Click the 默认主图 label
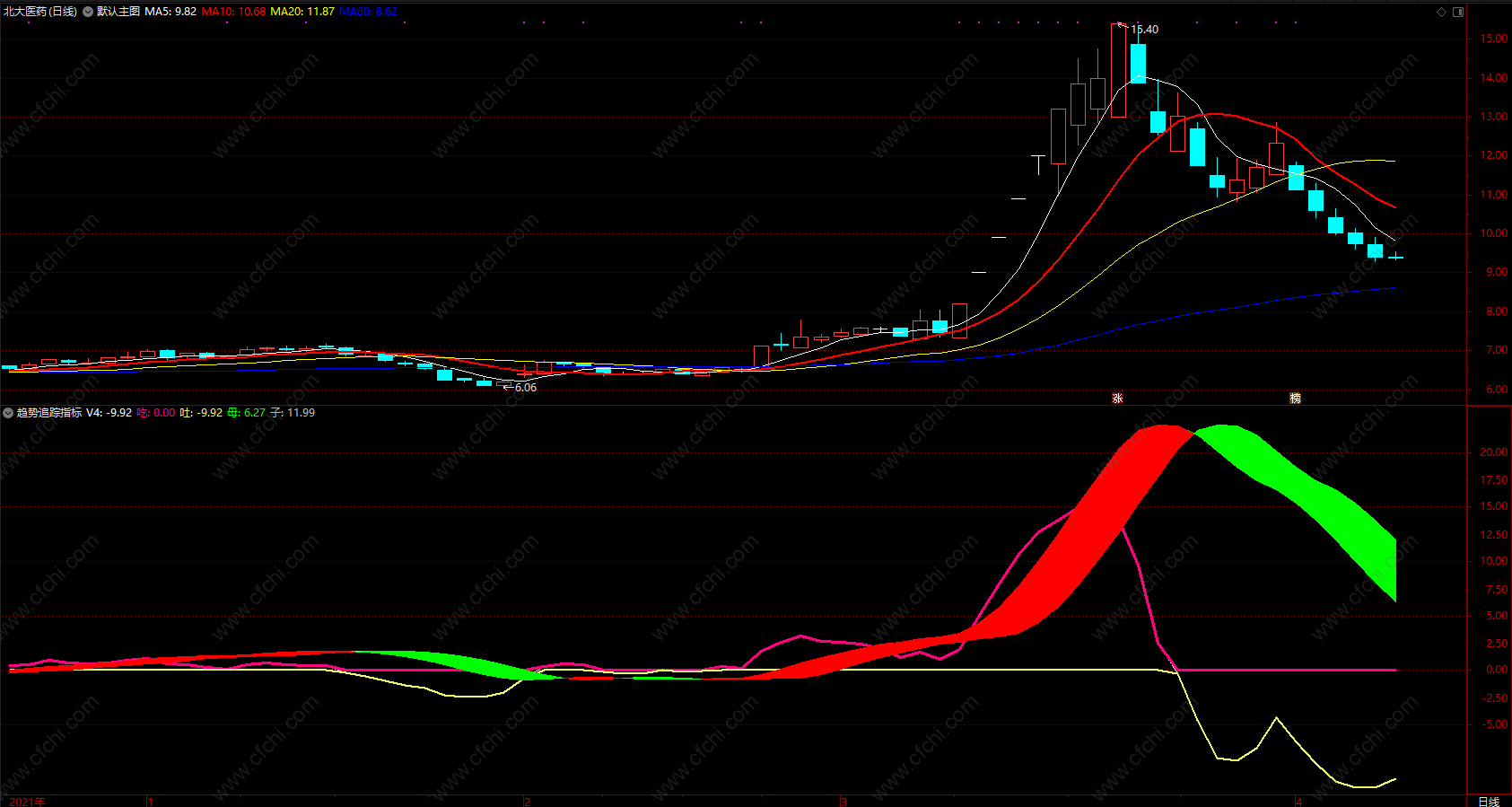 [x=118, y=12]
